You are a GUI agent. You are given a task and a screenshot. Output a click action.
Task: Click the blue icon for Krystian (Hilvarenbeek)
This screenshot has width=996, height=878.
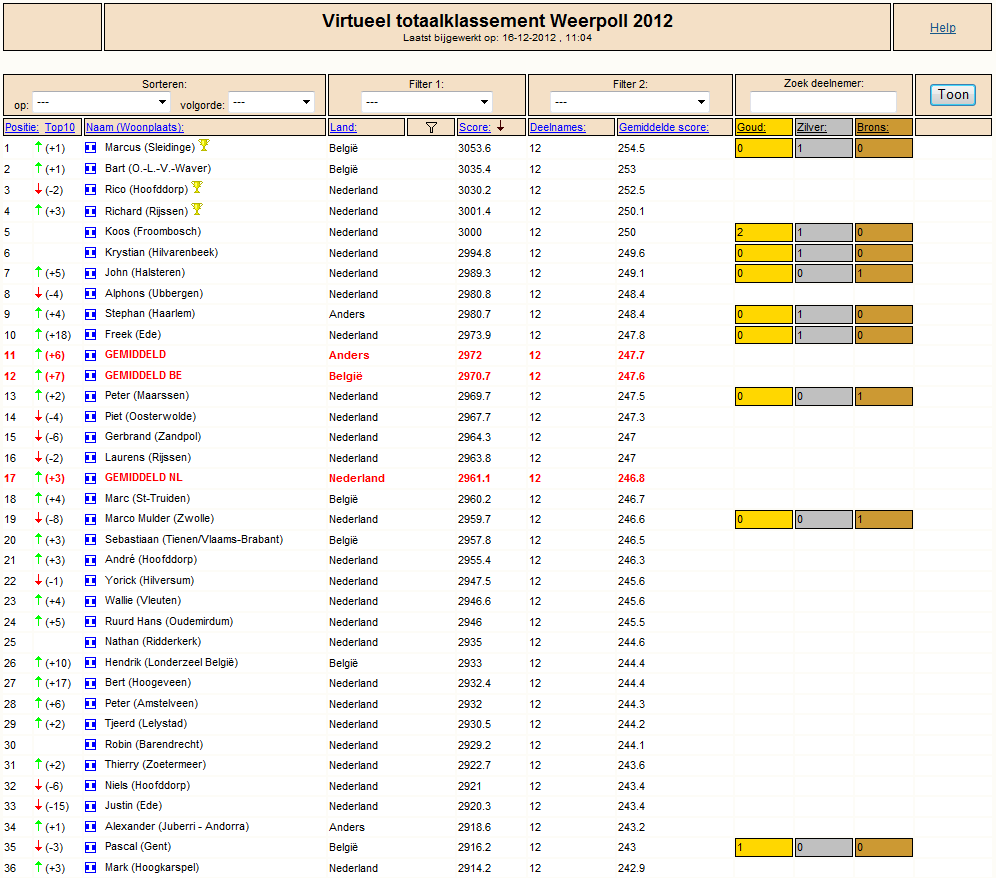click(91, 252)
